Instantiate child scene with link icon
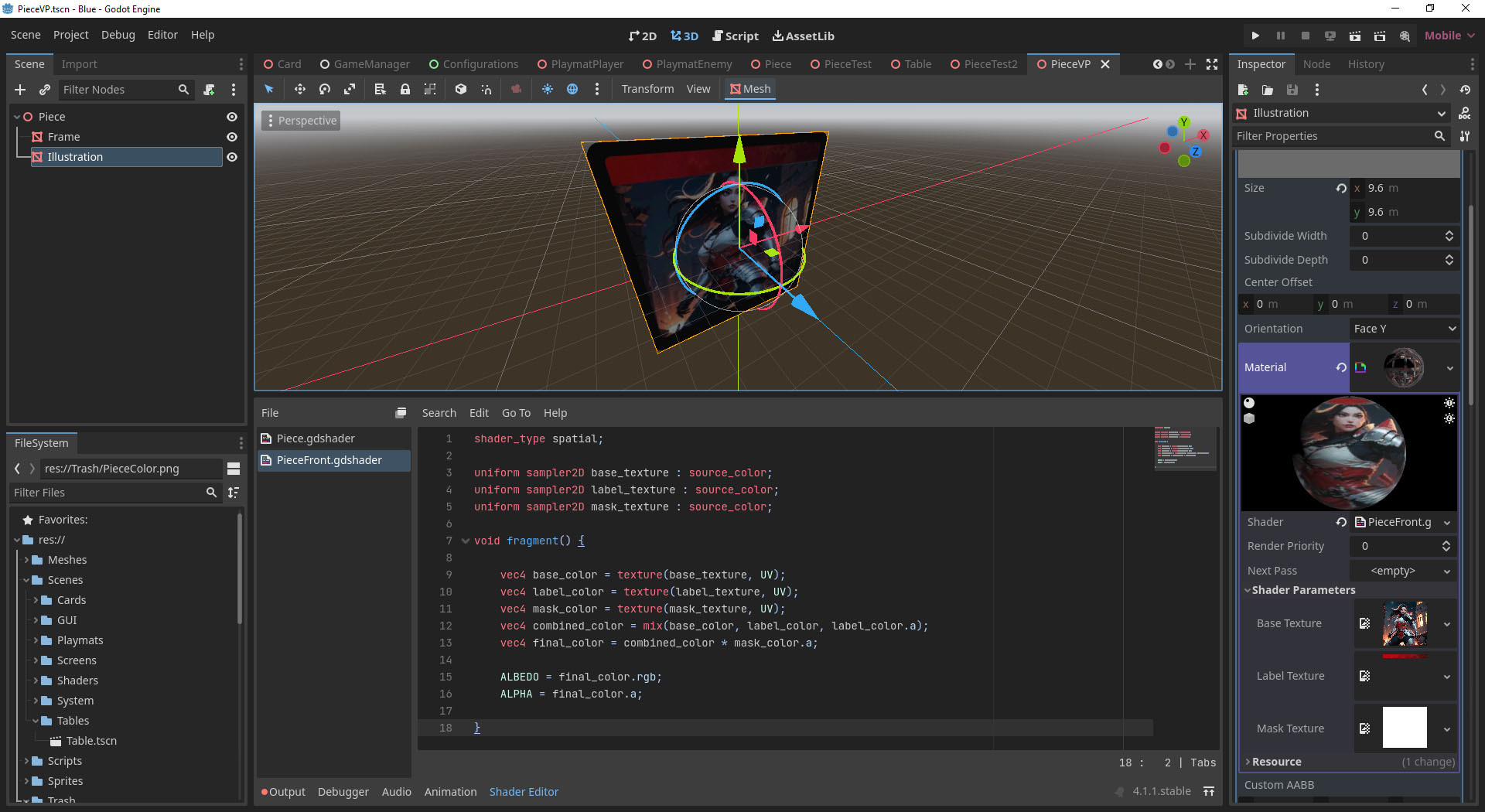This screenshot has height=812, width=1485. 45,90
